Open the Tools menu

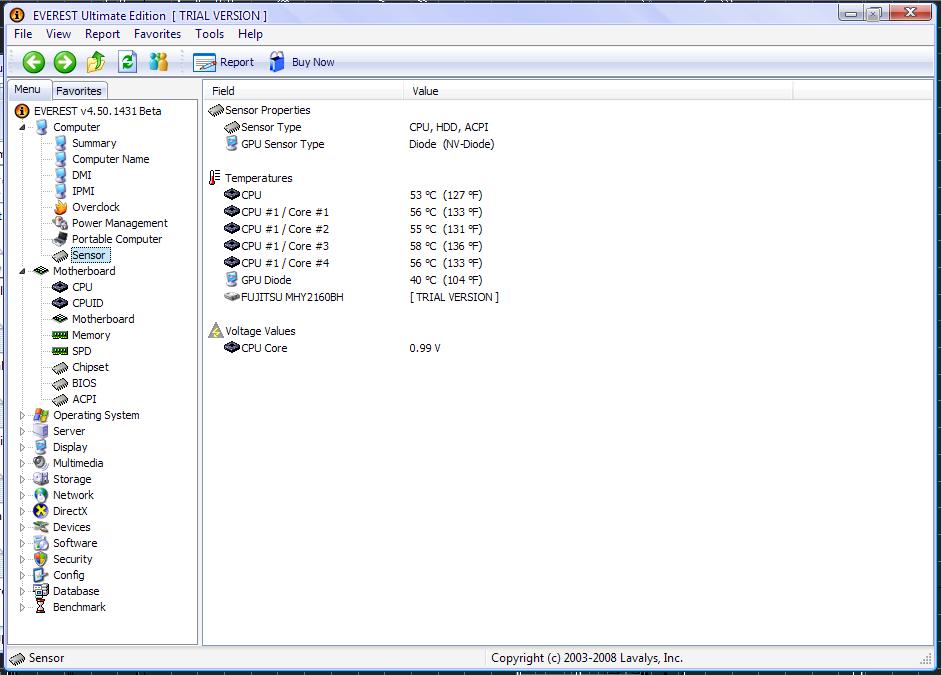coord(209,34)
